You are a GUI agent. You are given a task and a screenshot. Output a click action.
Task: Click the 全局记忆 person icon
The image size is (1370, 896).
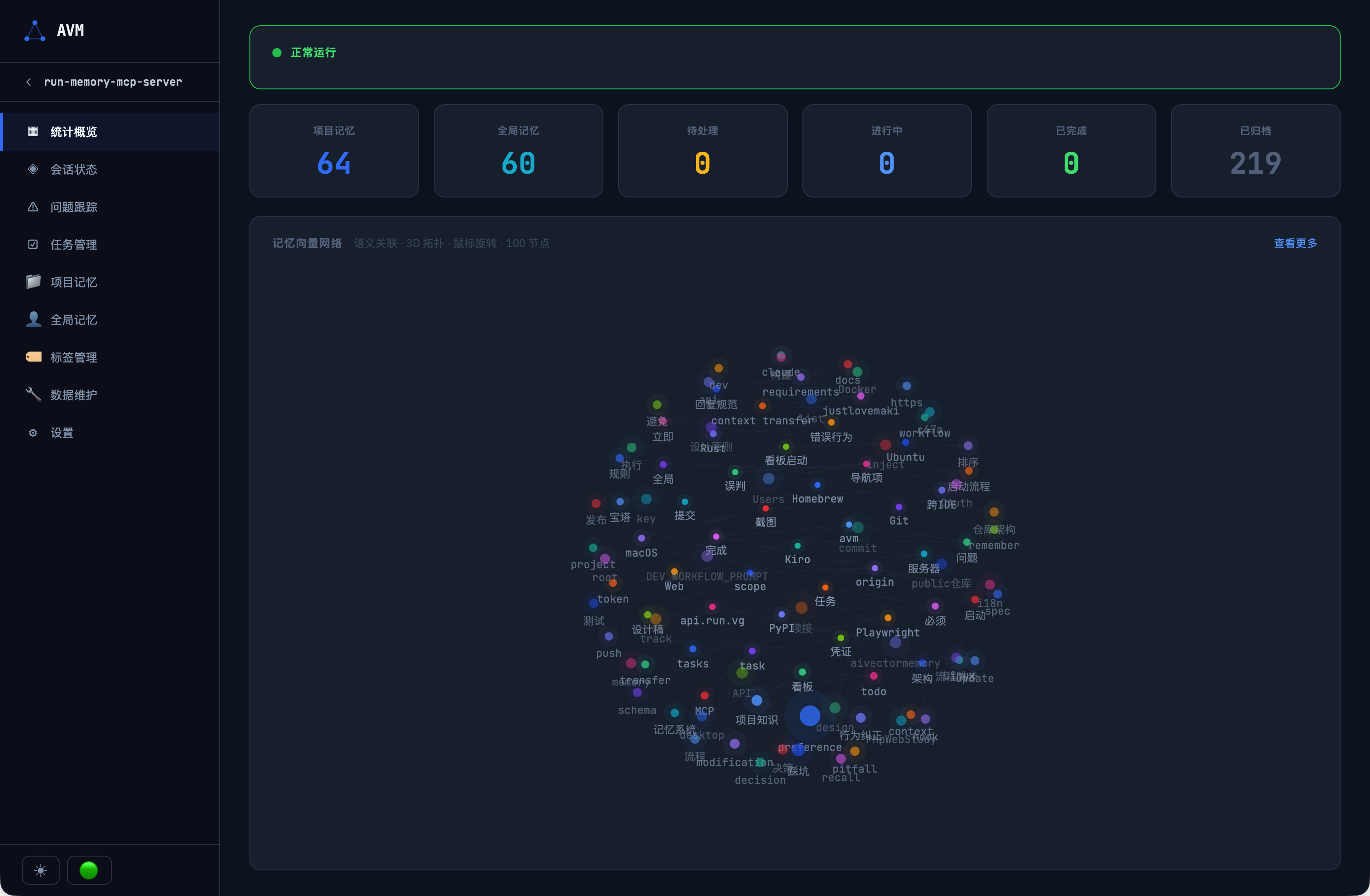pos(33,319)
